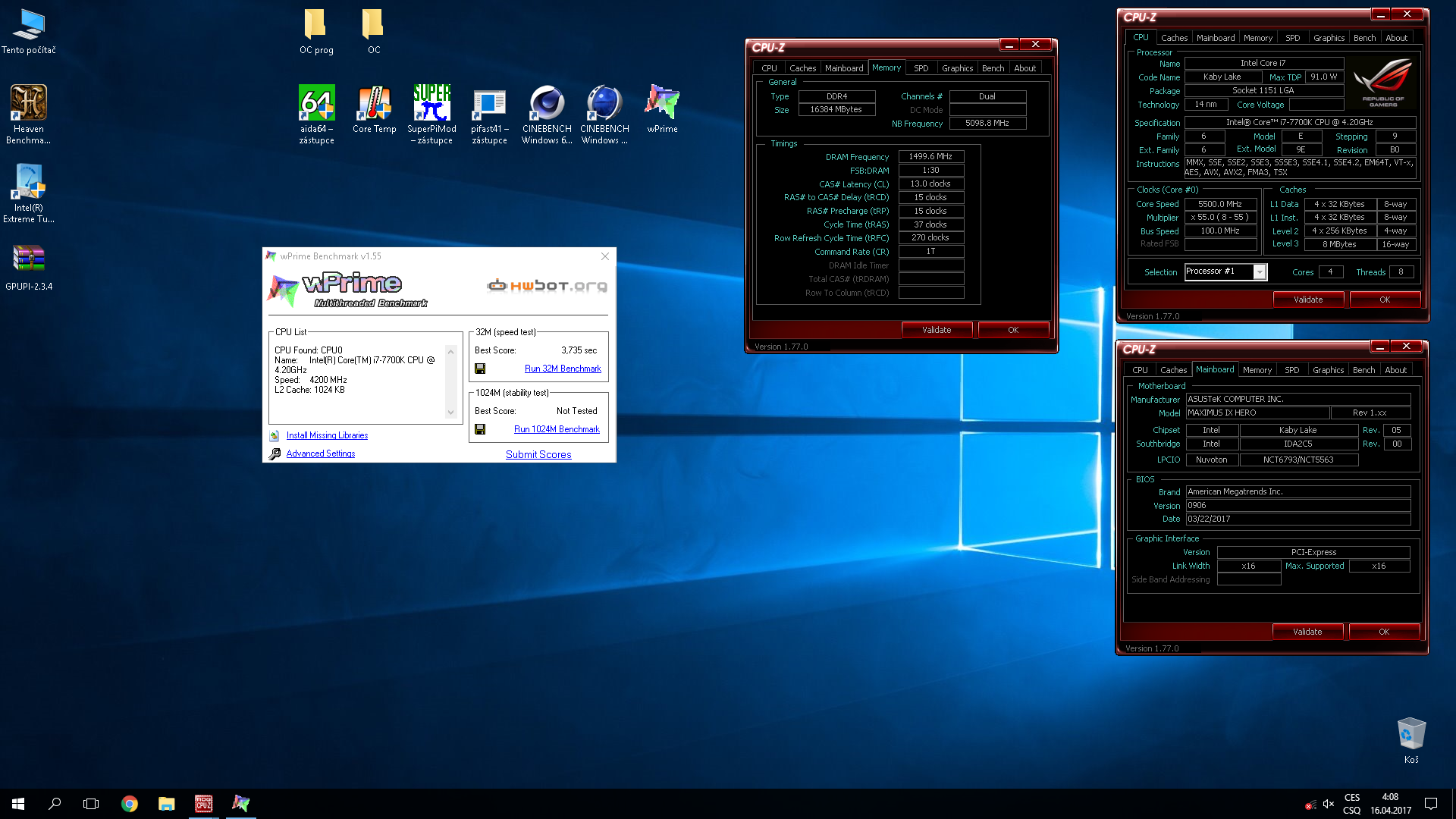Click BIOS Version field 0906
The height and width of the screenshot is (819, 1456).
[1298, 506]
